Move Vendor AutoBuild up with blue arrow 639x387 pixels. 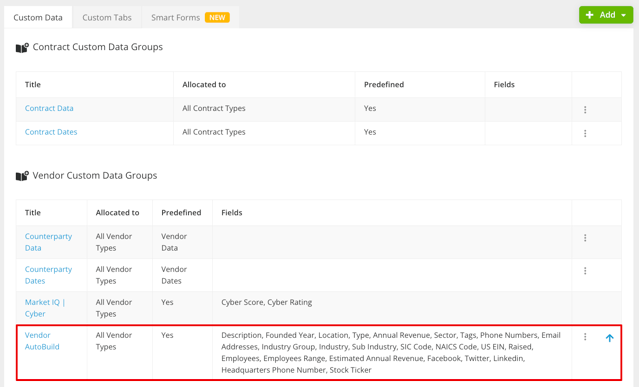609,338
